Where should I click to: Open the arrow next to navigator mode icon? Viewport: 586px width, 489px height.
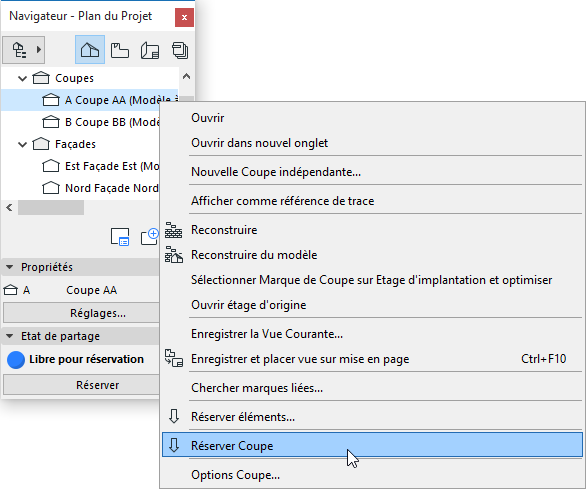coord(38,49)
